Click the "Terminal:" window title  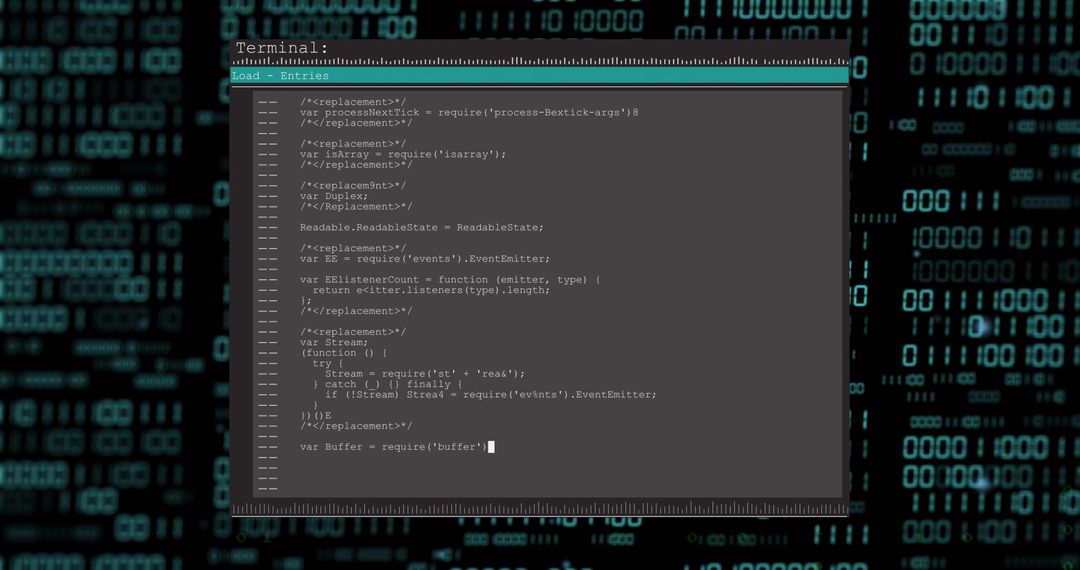[282, 48]
